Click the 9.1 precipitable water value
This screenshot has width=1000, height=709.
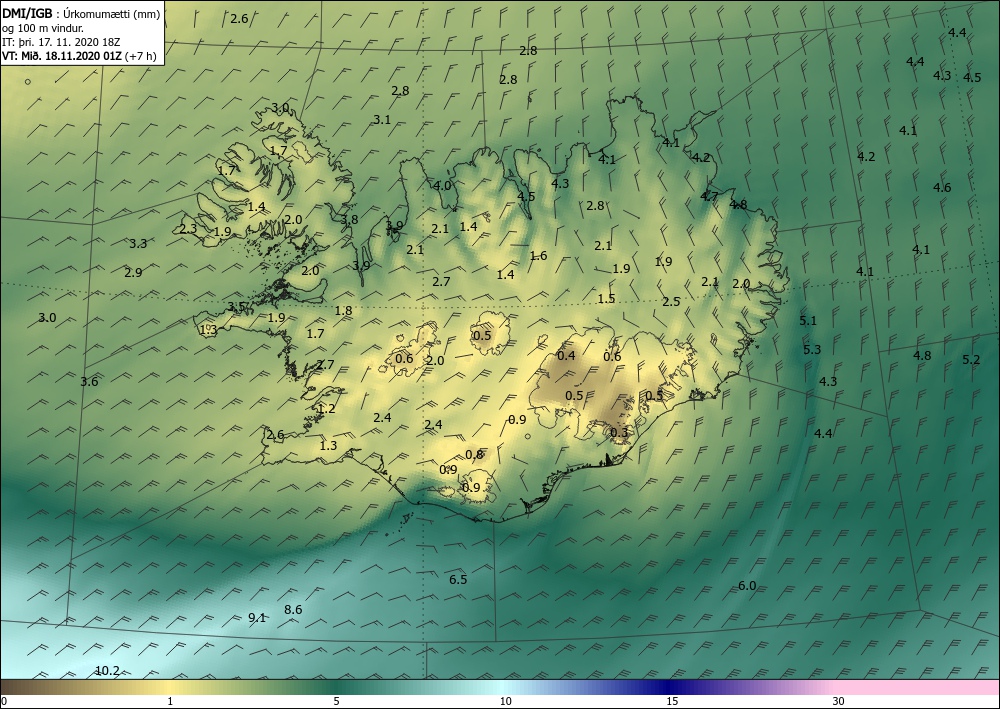point(256,617)
